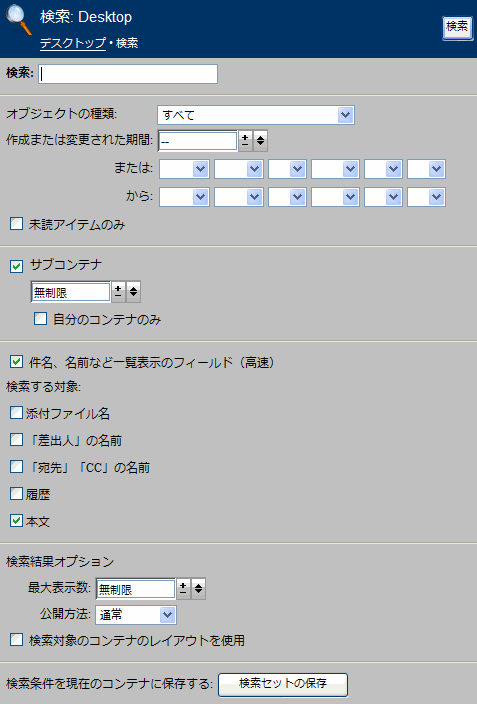Open the last dropdown in the から row
The height and width of the screenshot is (704, 477).
(426, 197)
